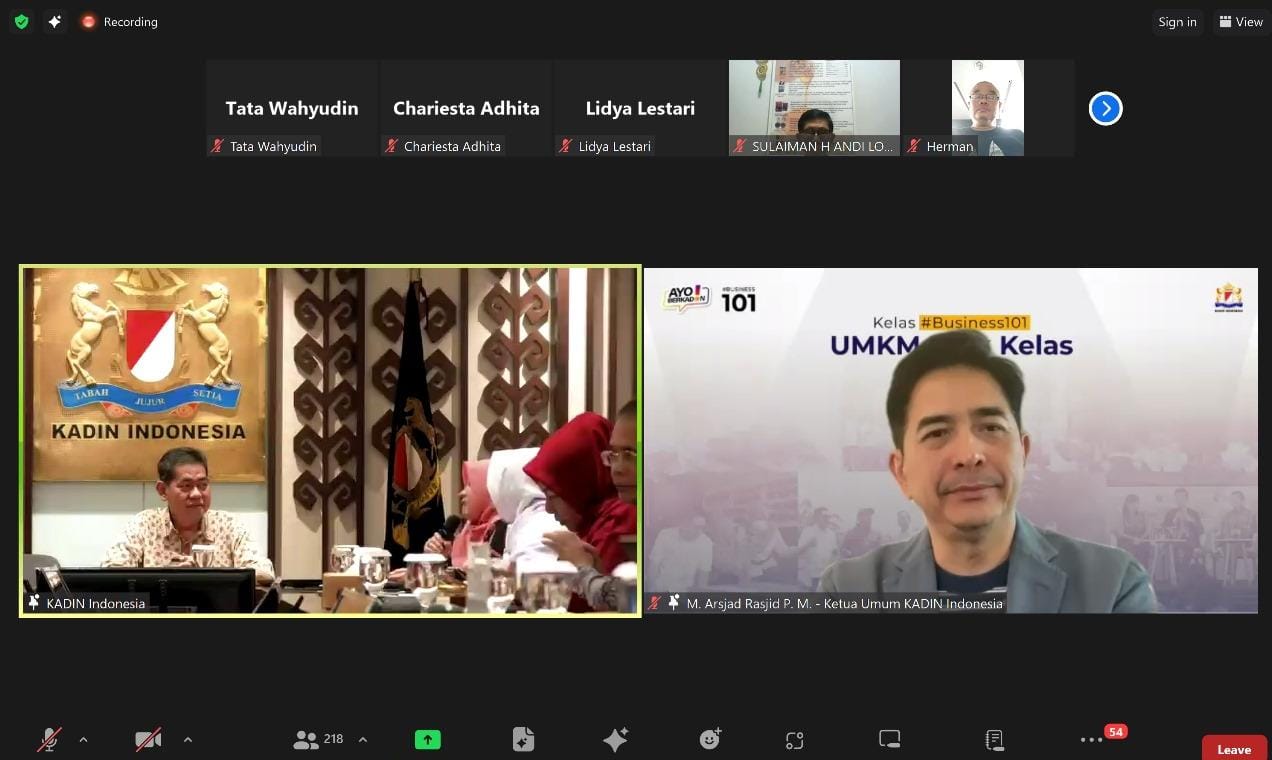Click the Recording indicator
This screenshot has width=1272, height=760.
(120, 21)
